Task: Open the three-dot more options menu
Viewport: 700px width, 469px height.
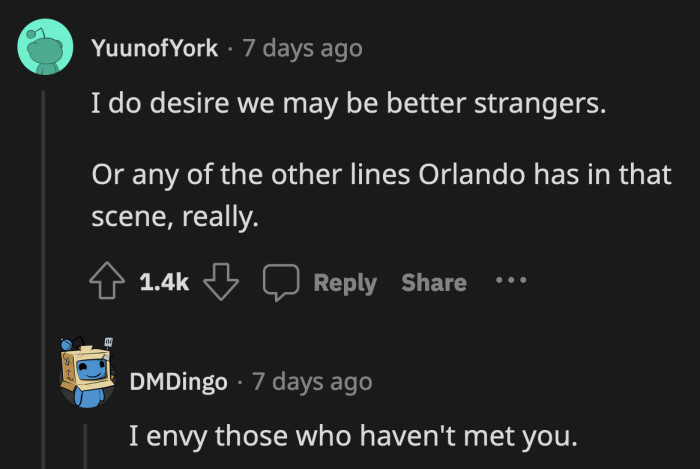Action: tap(510, 282)
